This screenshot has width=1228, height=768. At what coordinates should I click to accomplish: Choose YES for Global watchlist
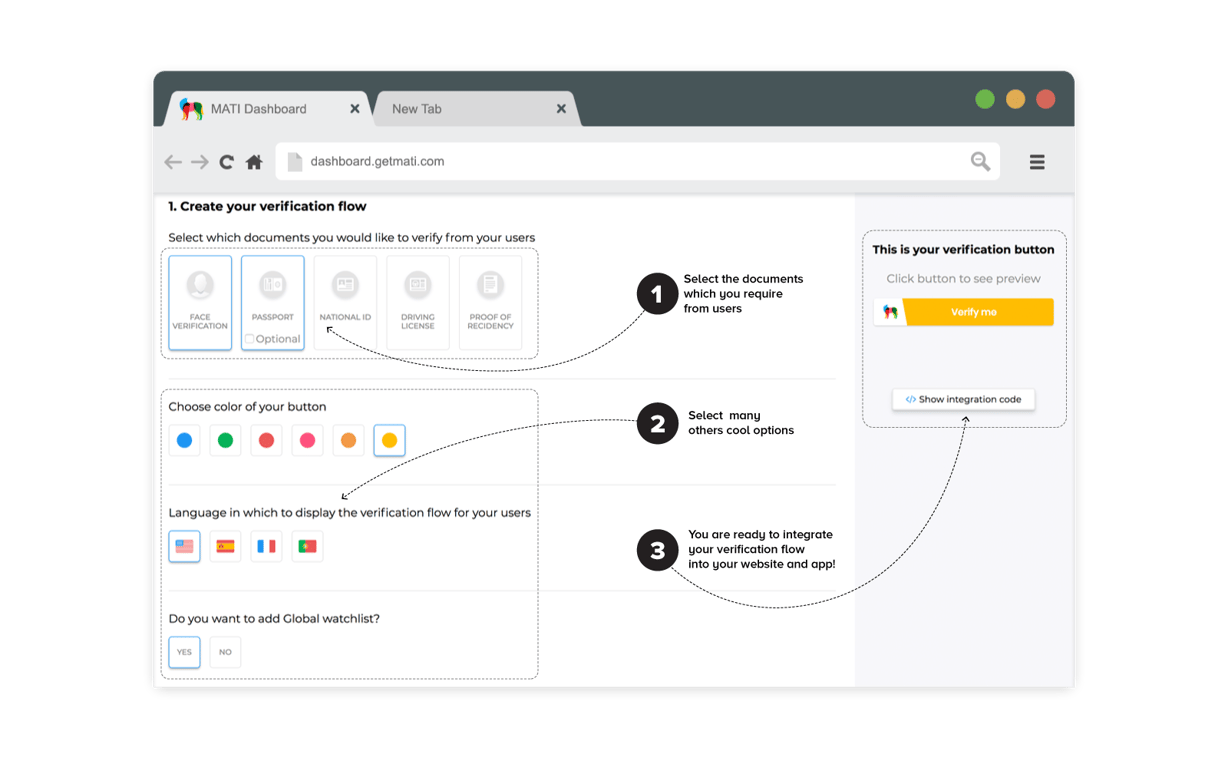tap(184, 652)
